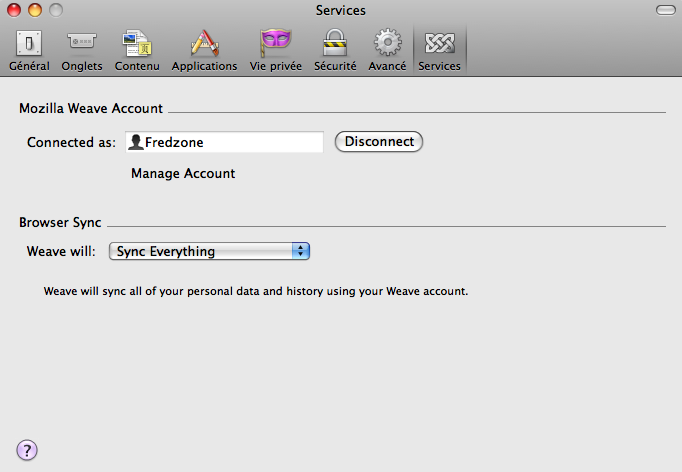Open the Applications preferences pane

204,50
